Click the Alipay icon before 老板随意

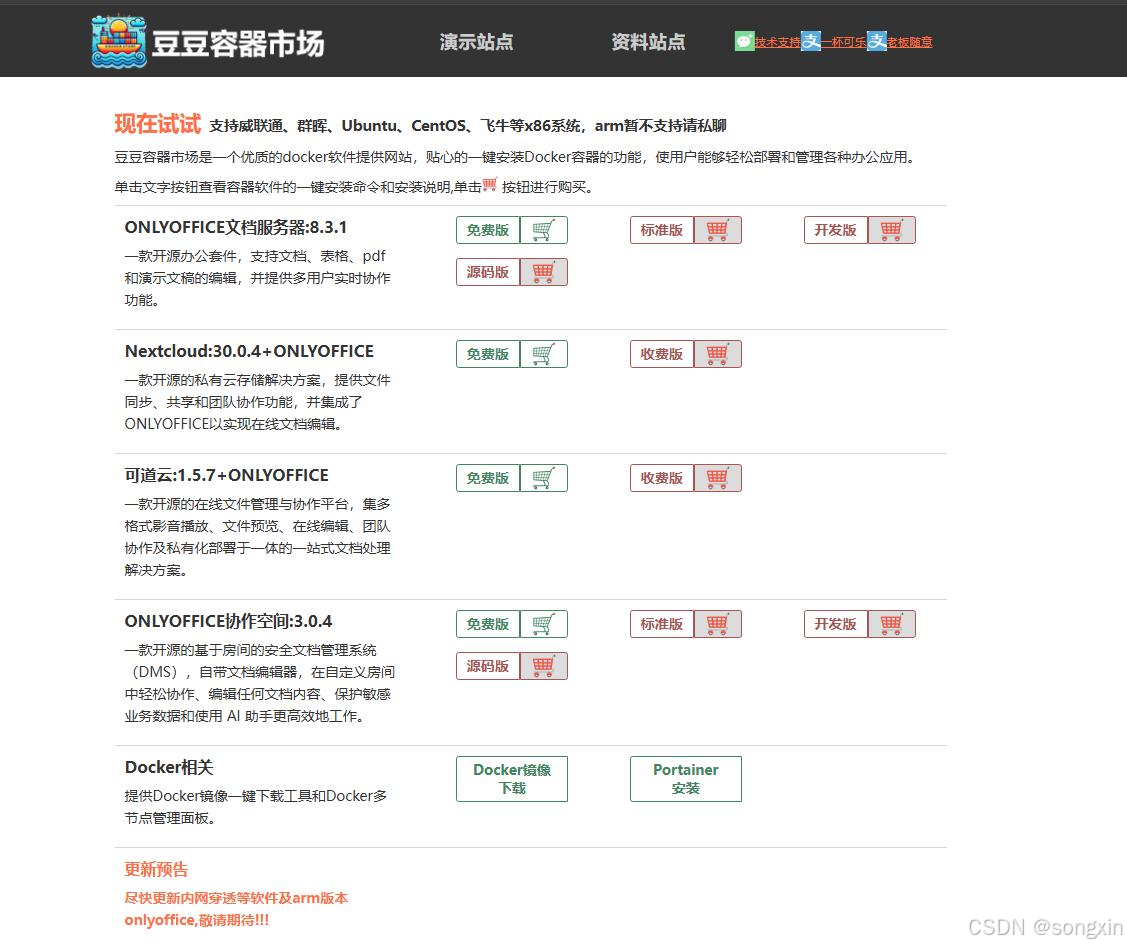coord(877,42)
